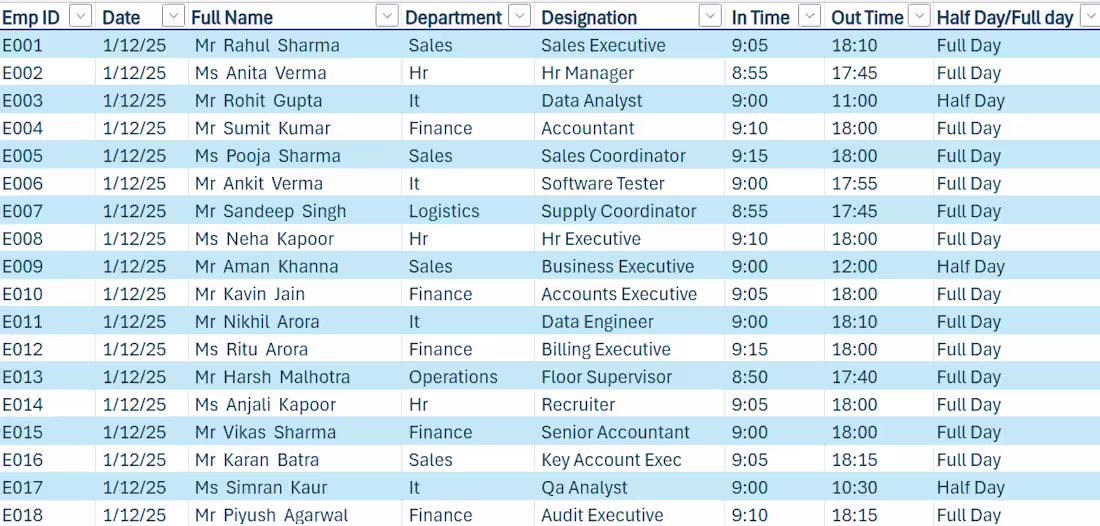Select the Data Analyst designation cell
This screenshot has width=1100, height=526.
click(x=629, y=101)
